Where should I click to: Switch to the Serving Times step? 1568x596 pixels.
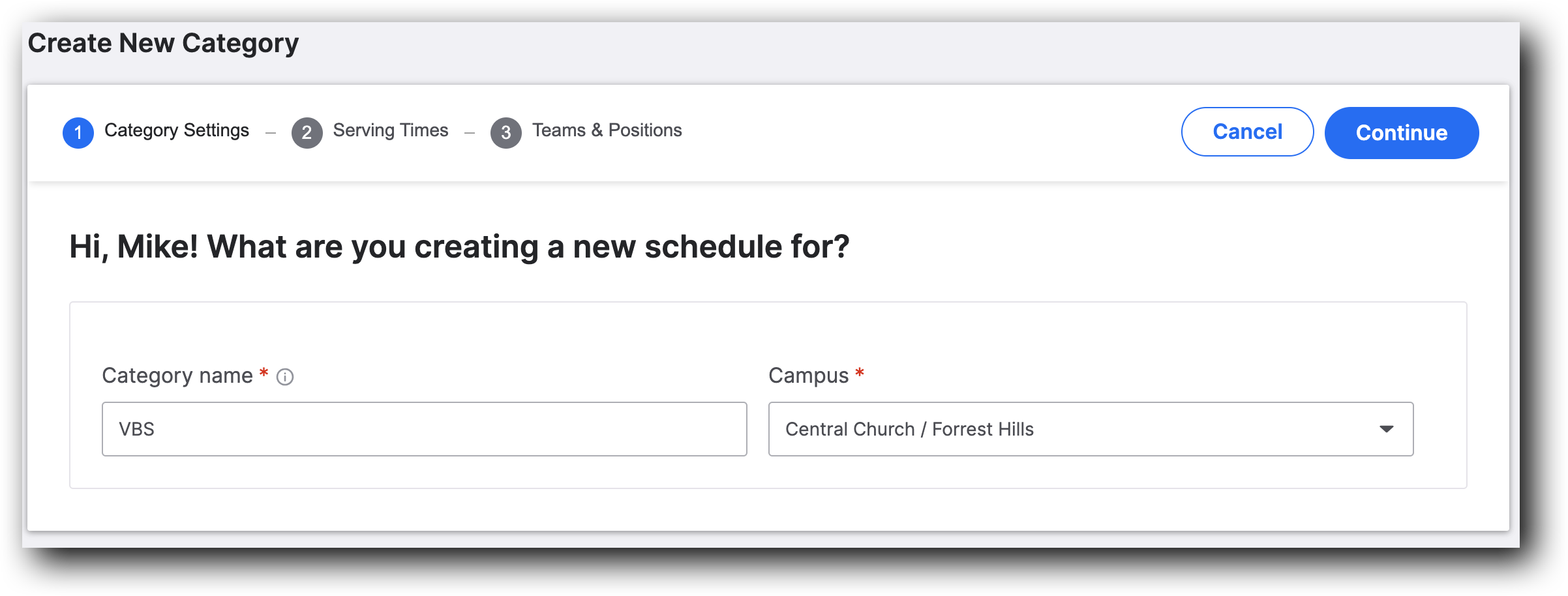pos(390,130)
